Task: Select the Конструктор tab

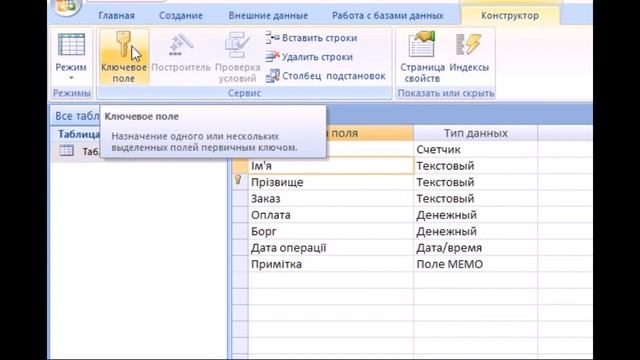Action: tap(510, 16)
